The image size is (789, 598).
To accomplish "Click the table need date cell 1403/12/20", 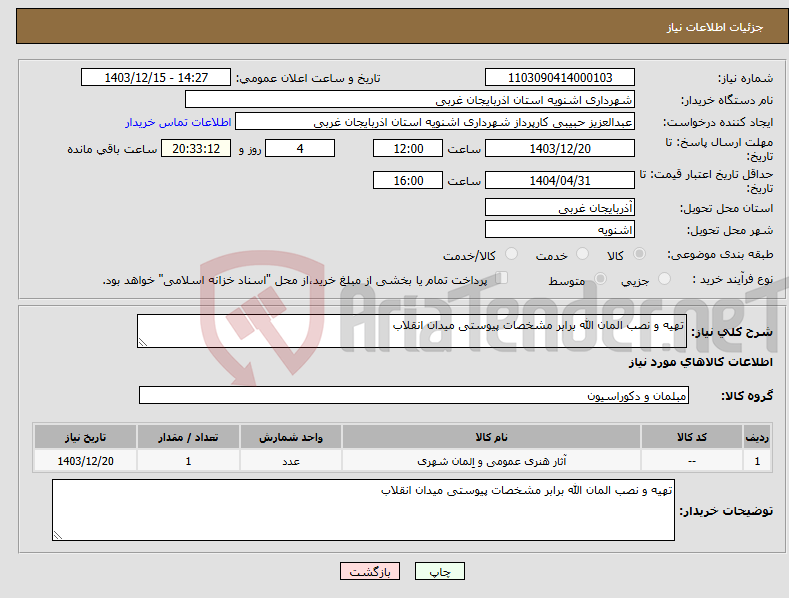I will (86, 461).
